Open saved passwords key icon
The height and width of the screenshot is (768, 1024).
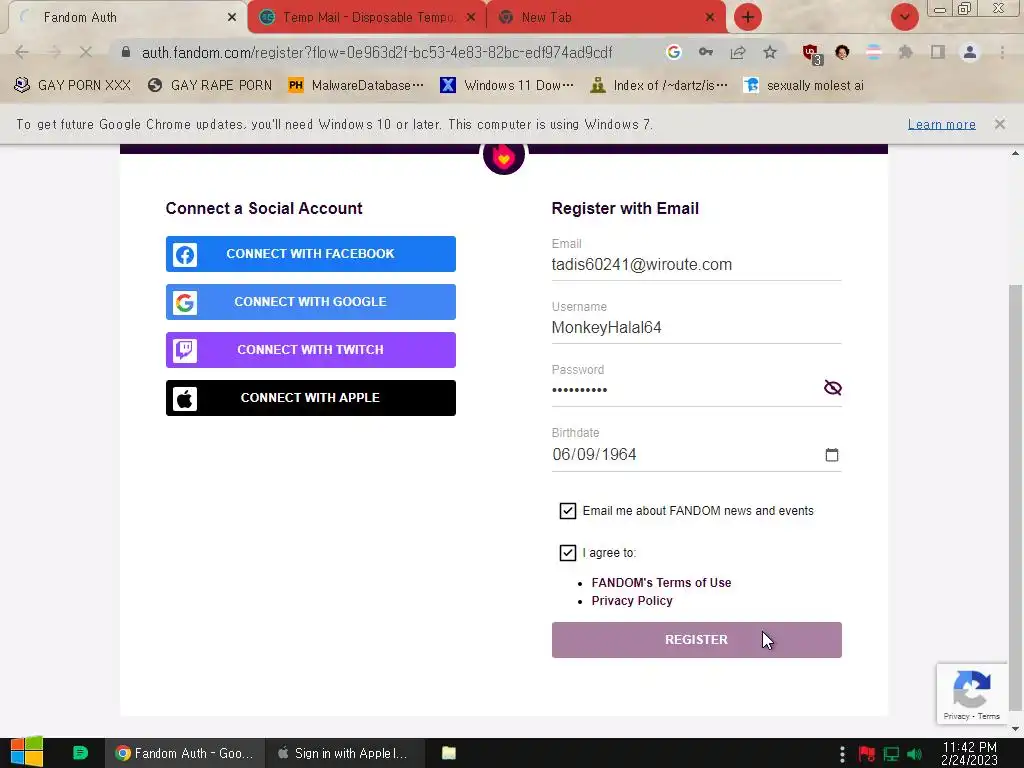706,52
